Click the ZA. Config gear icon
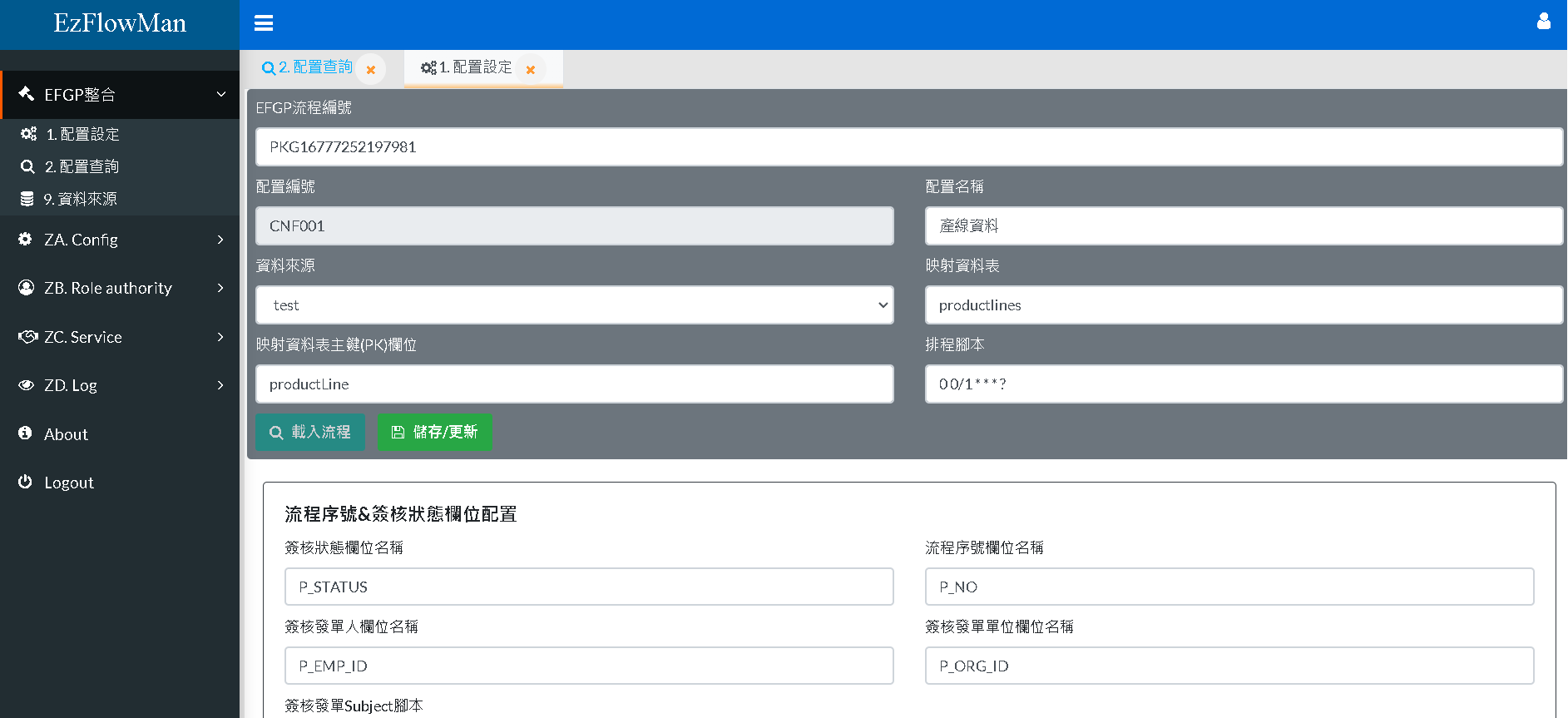1568x718 pixels. [26, 240]
